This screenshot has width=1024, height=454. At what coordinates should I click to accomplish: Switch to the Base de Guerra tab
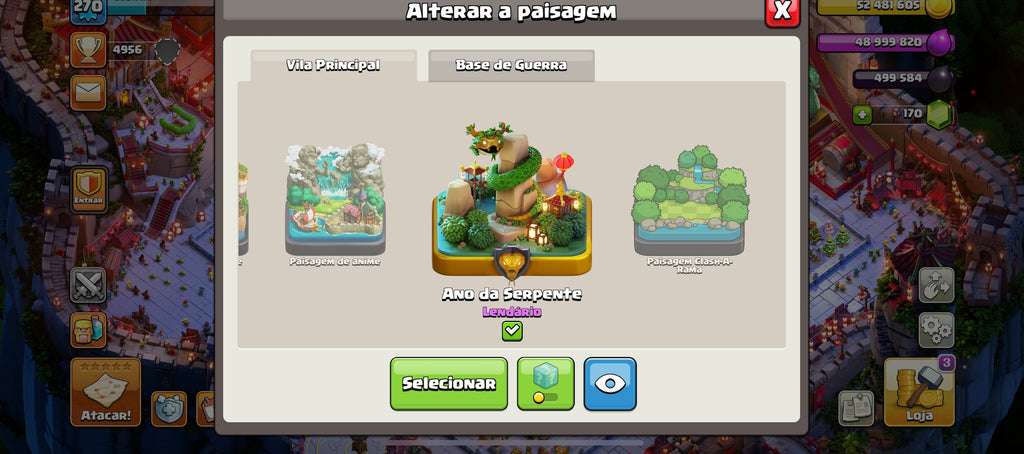coord(511,65)
